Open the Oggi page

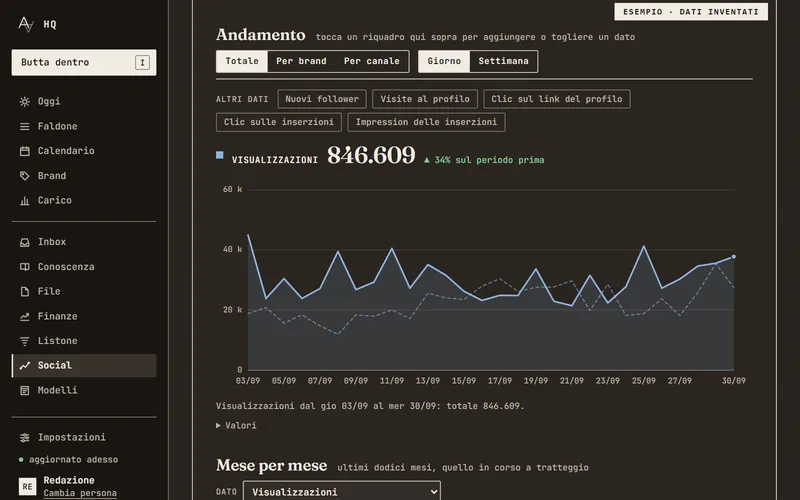coord(84,102)
